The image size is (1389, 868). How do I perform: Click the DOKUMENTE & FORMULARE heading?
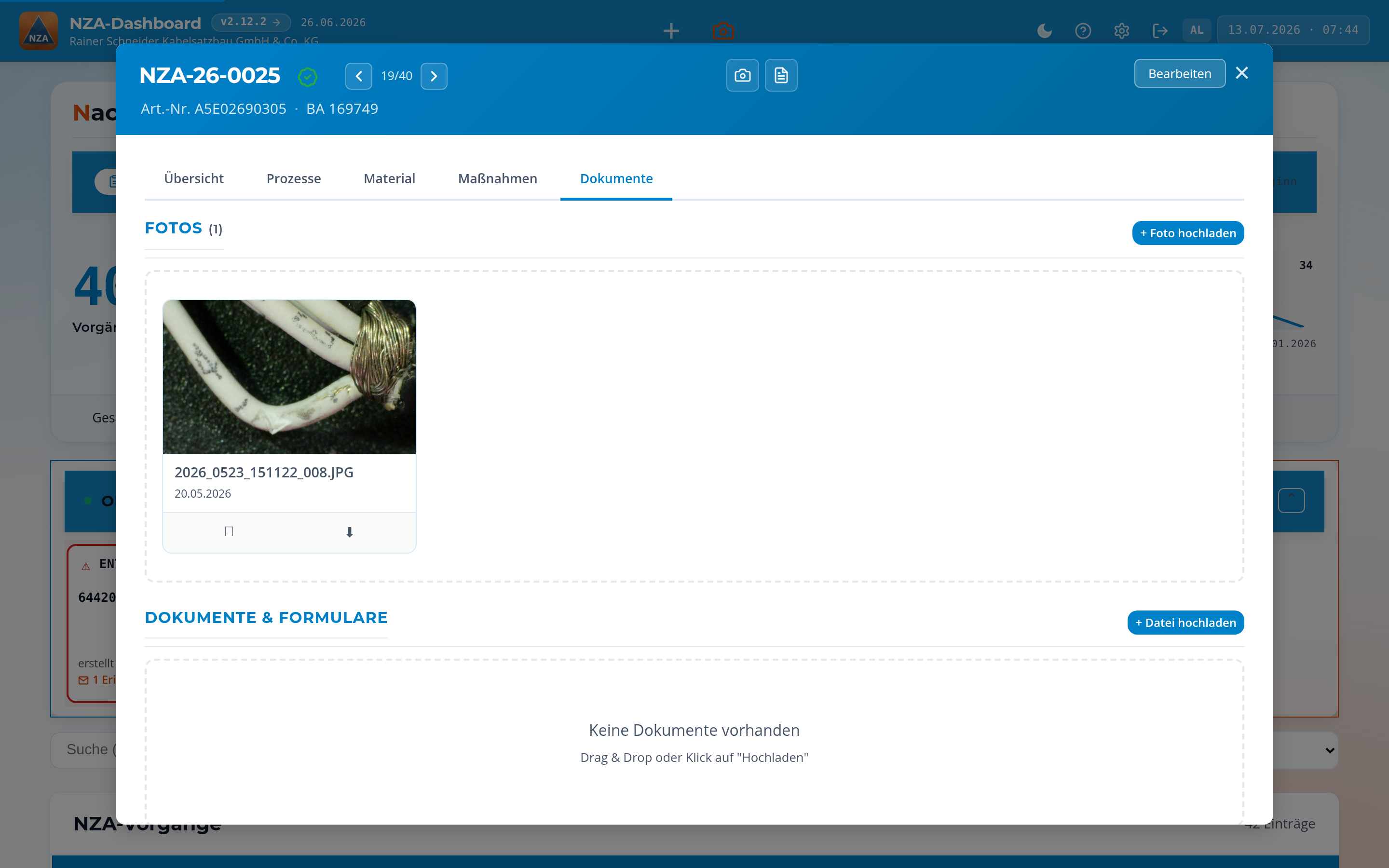point(266,618)
